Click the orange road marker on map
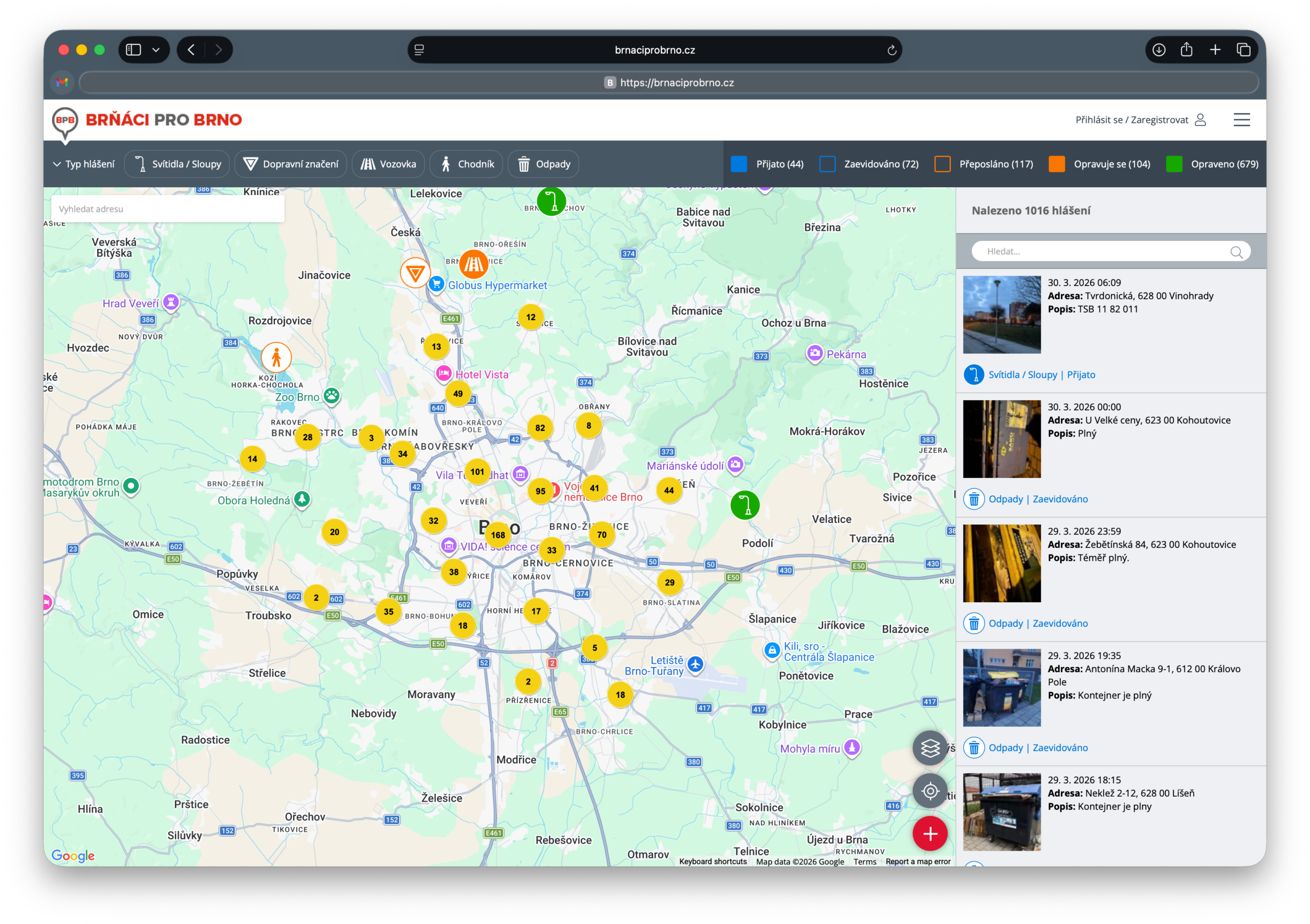1310x924 pixels. click(x=473, y=264)
